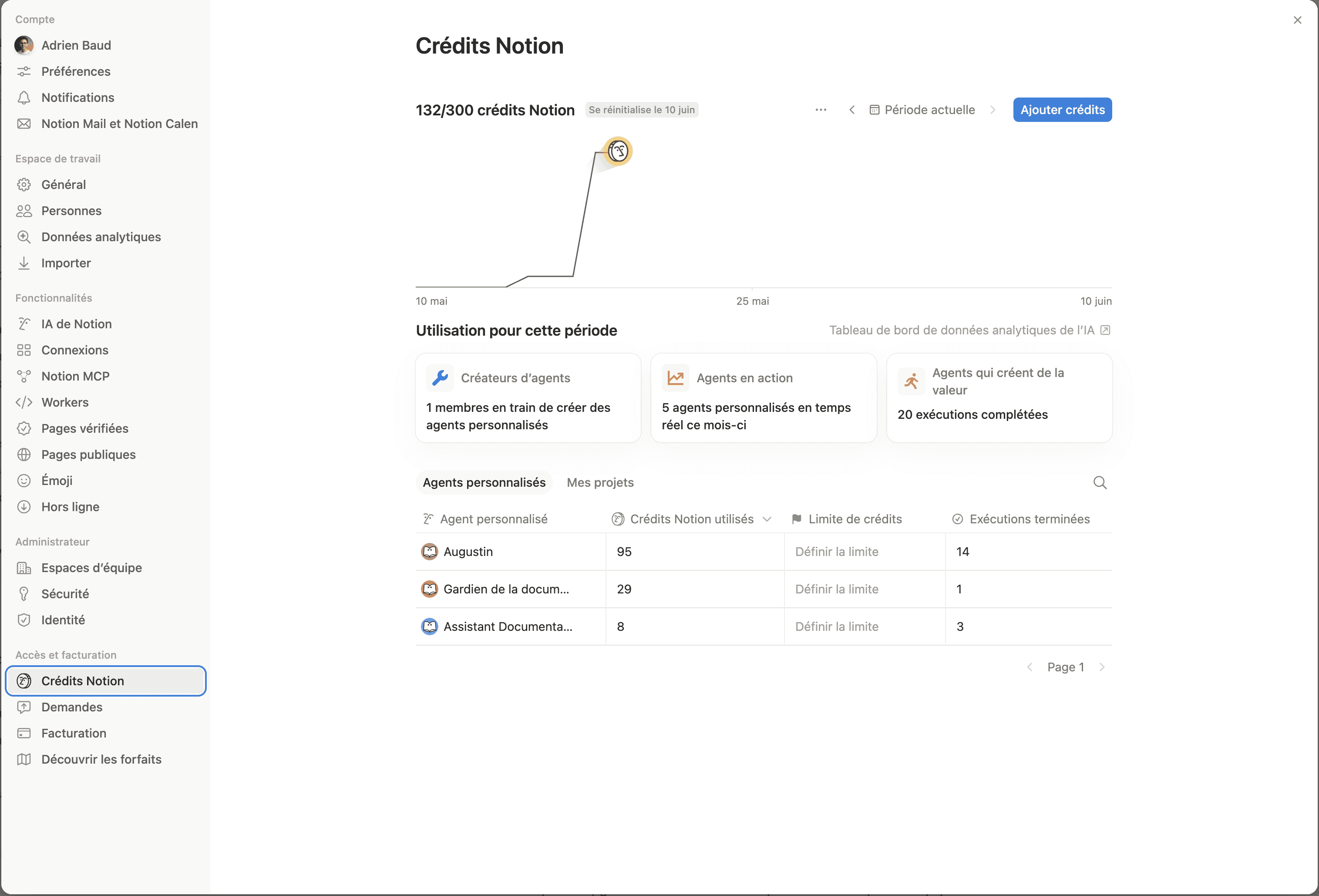
Task: Open Demandes settings section
Action: [x=106, y=707]
